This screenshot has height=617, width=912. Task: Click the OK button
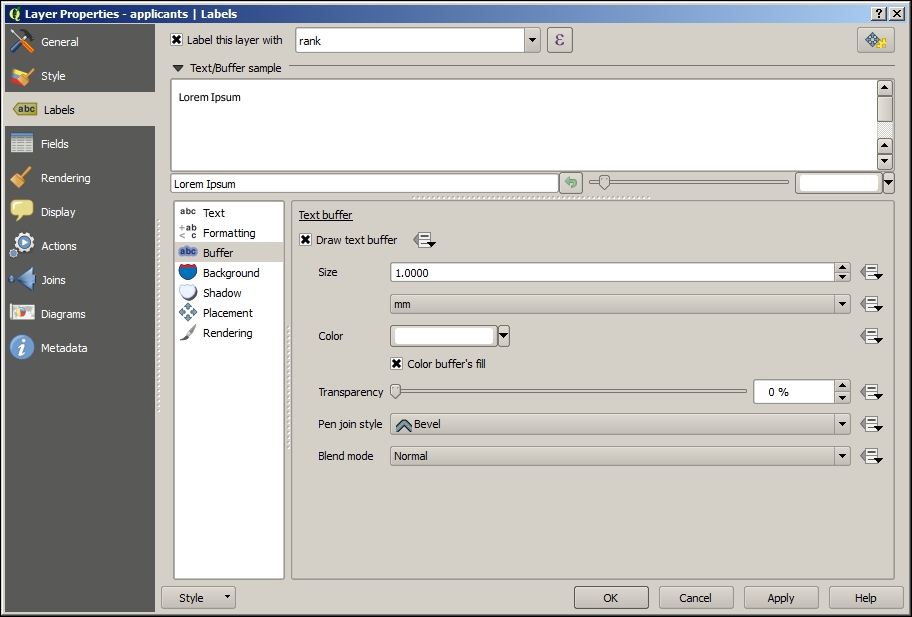click(x=611, y=598)
